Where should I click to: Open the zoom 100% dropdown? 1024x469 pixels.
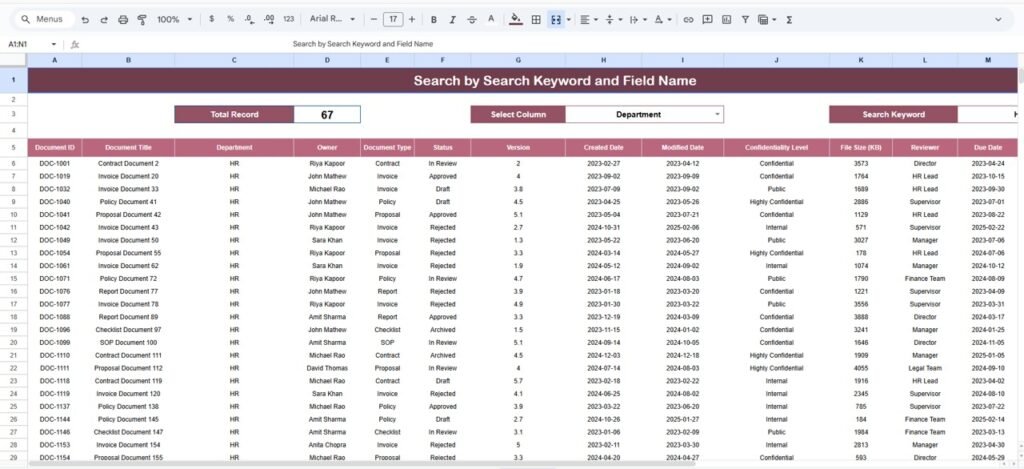[174, 20]
